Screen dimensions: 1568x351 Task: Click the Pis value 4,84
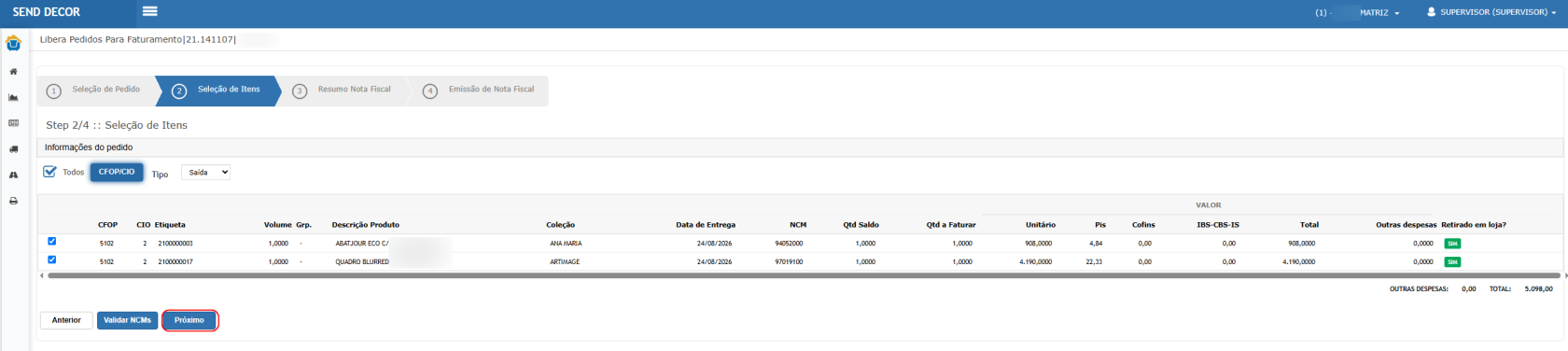(x=1096, y=244)
